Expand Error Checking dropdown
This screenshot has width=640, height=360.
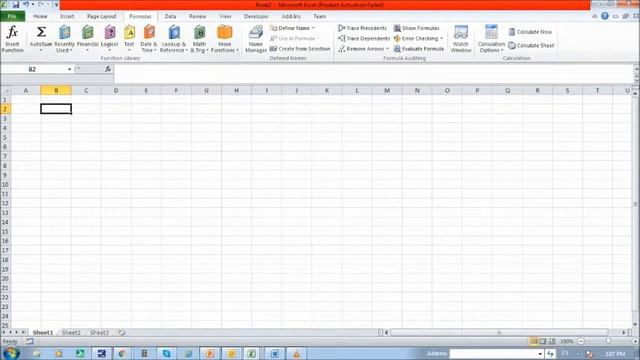441,38
